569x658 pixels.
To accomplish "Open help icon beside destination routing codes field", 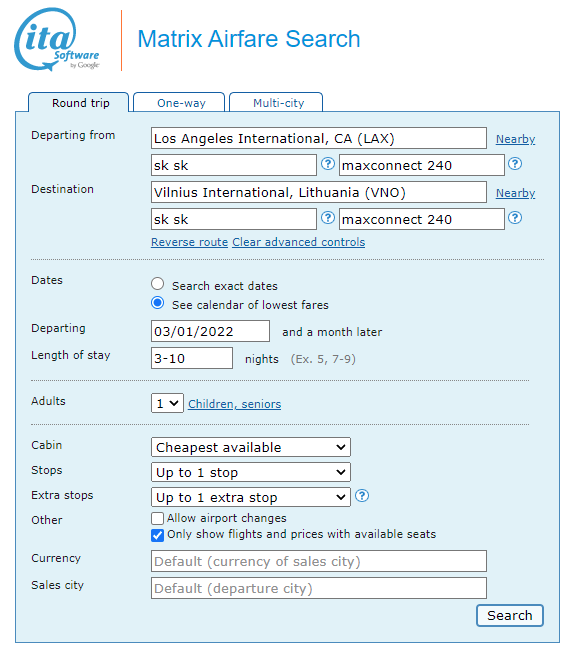I will coord(328,218).
